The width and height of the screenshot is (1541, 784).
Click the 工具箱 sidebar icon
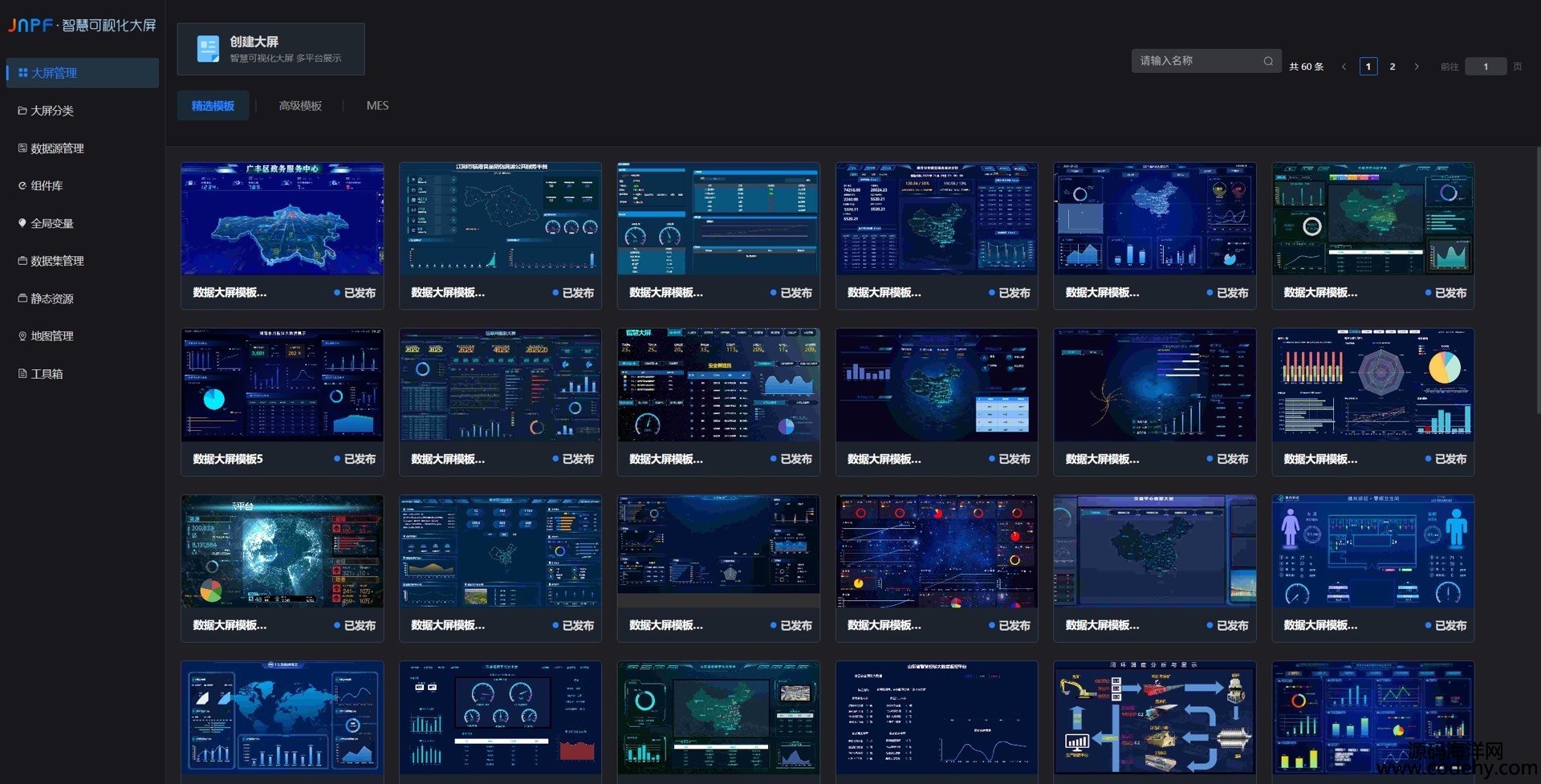point(22,373)
